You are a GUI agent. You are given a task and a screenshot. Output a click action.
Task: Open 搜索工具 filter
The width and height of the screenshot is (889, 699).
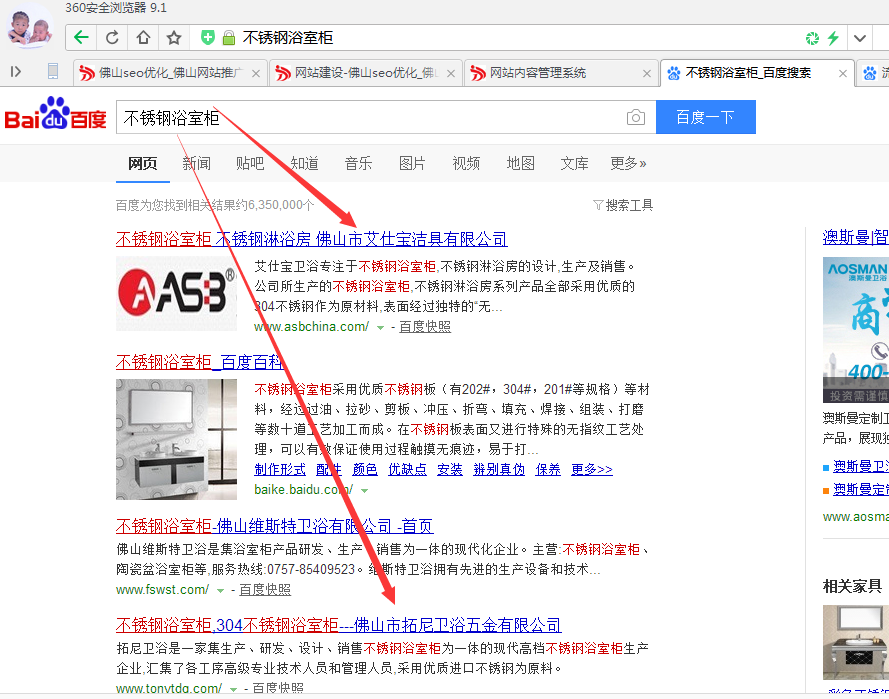click(x=623, y=205)
